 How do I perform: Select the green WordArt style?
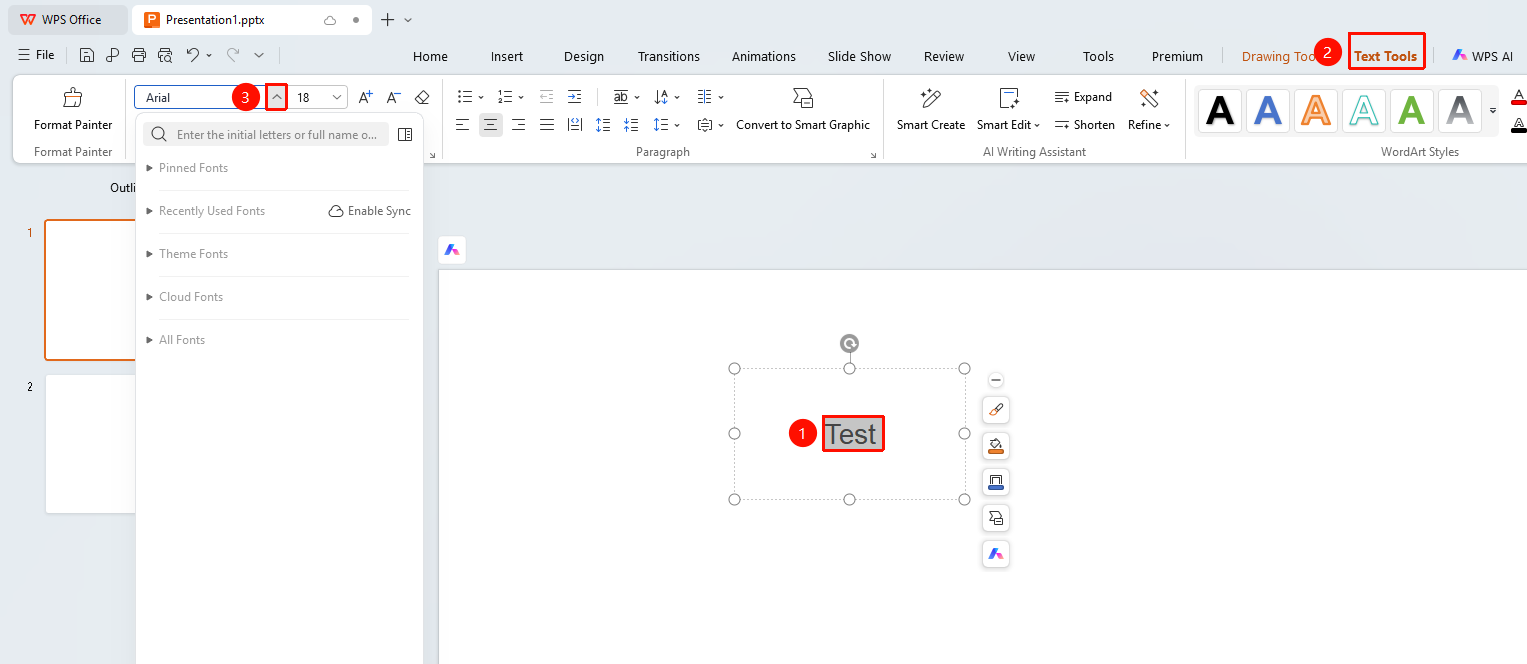[x=1412, y=110]
